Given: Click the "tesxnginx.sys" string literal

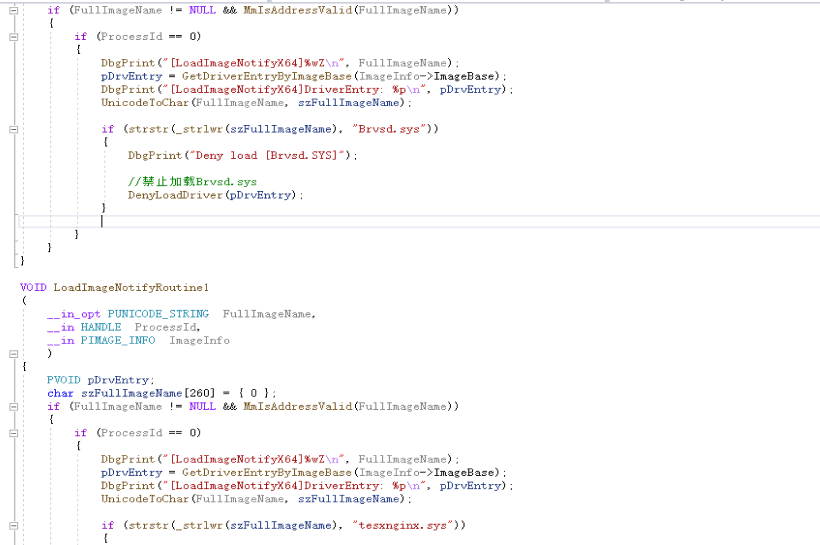Looking at the screenshot, I should pyautogui.click(x=403, y=525).
